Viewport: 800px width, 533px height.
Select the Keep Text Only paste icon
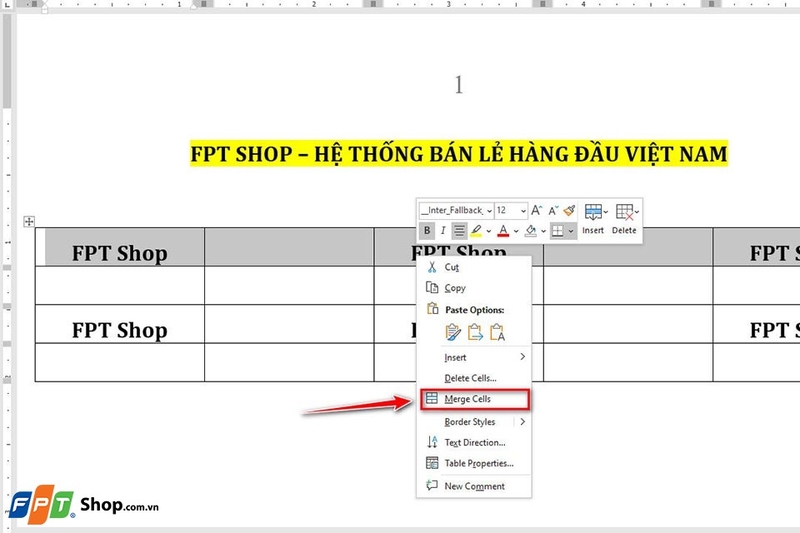coord(497,332)
